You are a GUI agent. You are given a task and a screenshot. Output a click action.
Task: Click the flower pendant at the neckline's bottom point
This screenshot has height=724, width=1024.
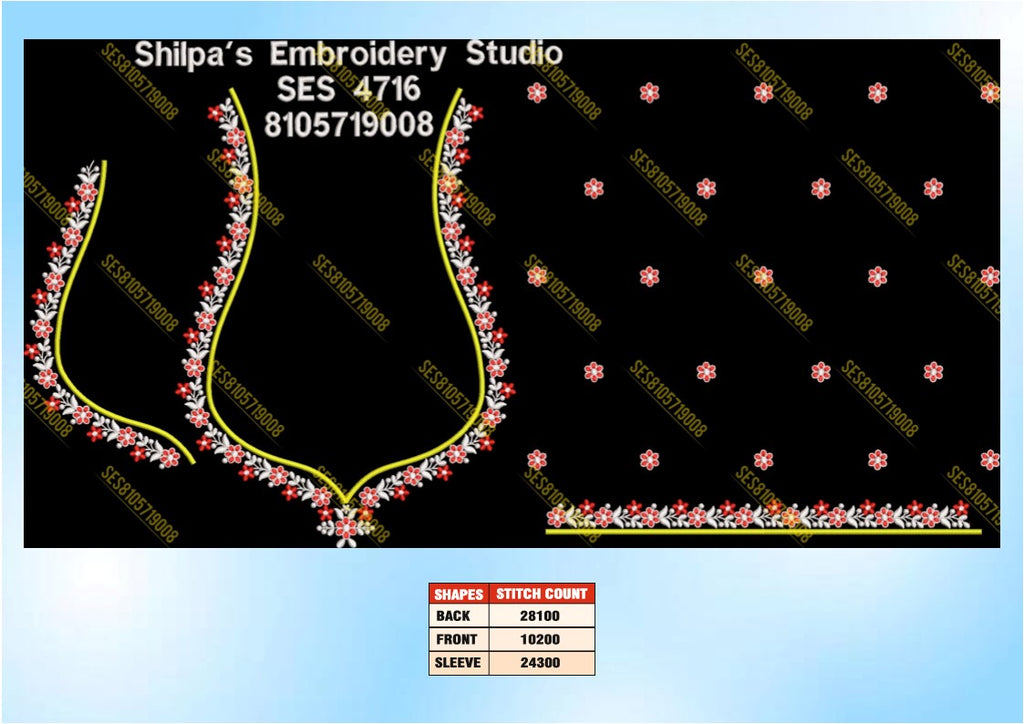(x=345, y=526)
